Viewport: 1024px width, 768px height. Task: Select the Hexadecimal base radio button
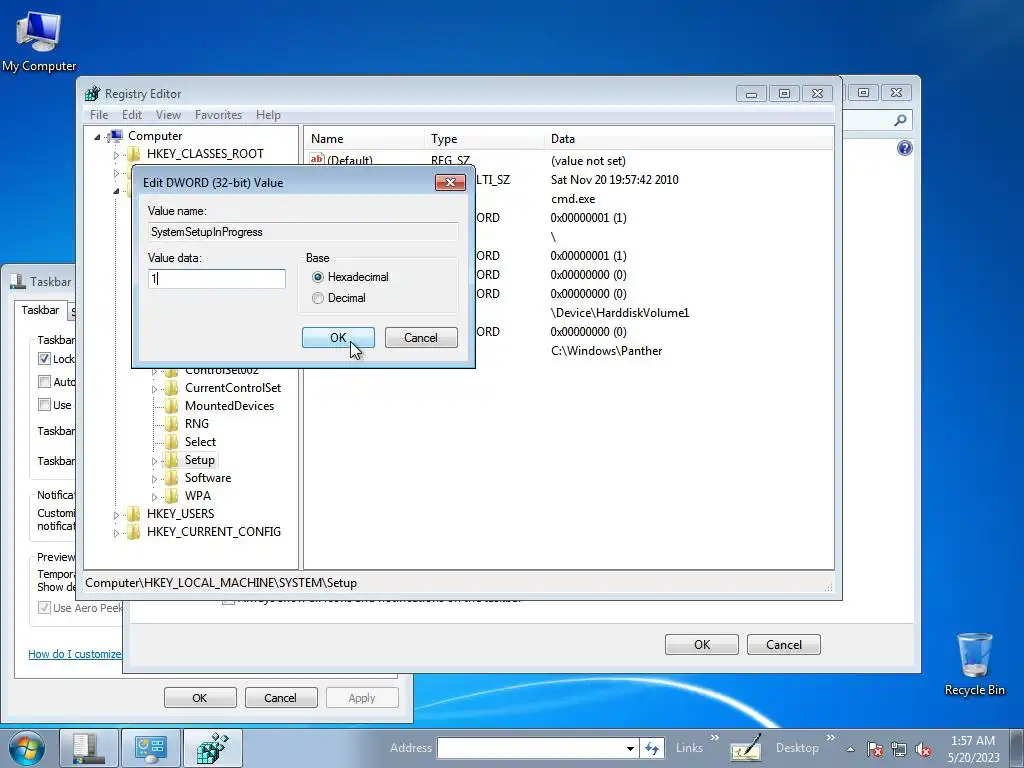(318, 277)
